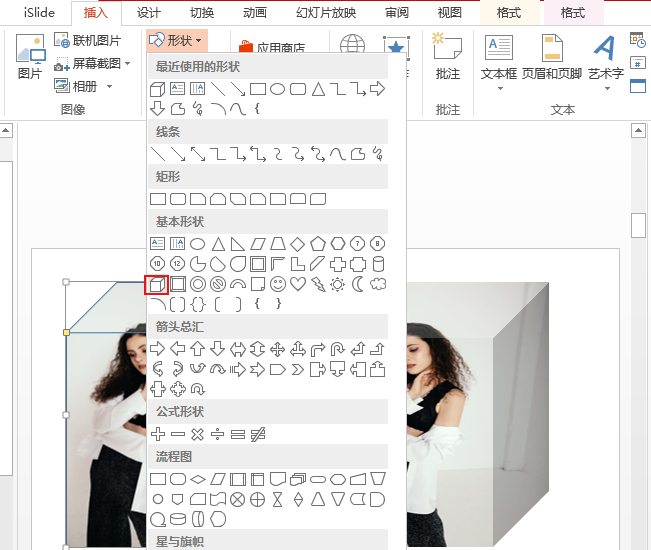This screenshot has width=651, height=550.
Task: Select the Right Arrow in Block Arrows
Action: (x=157, y=349)
